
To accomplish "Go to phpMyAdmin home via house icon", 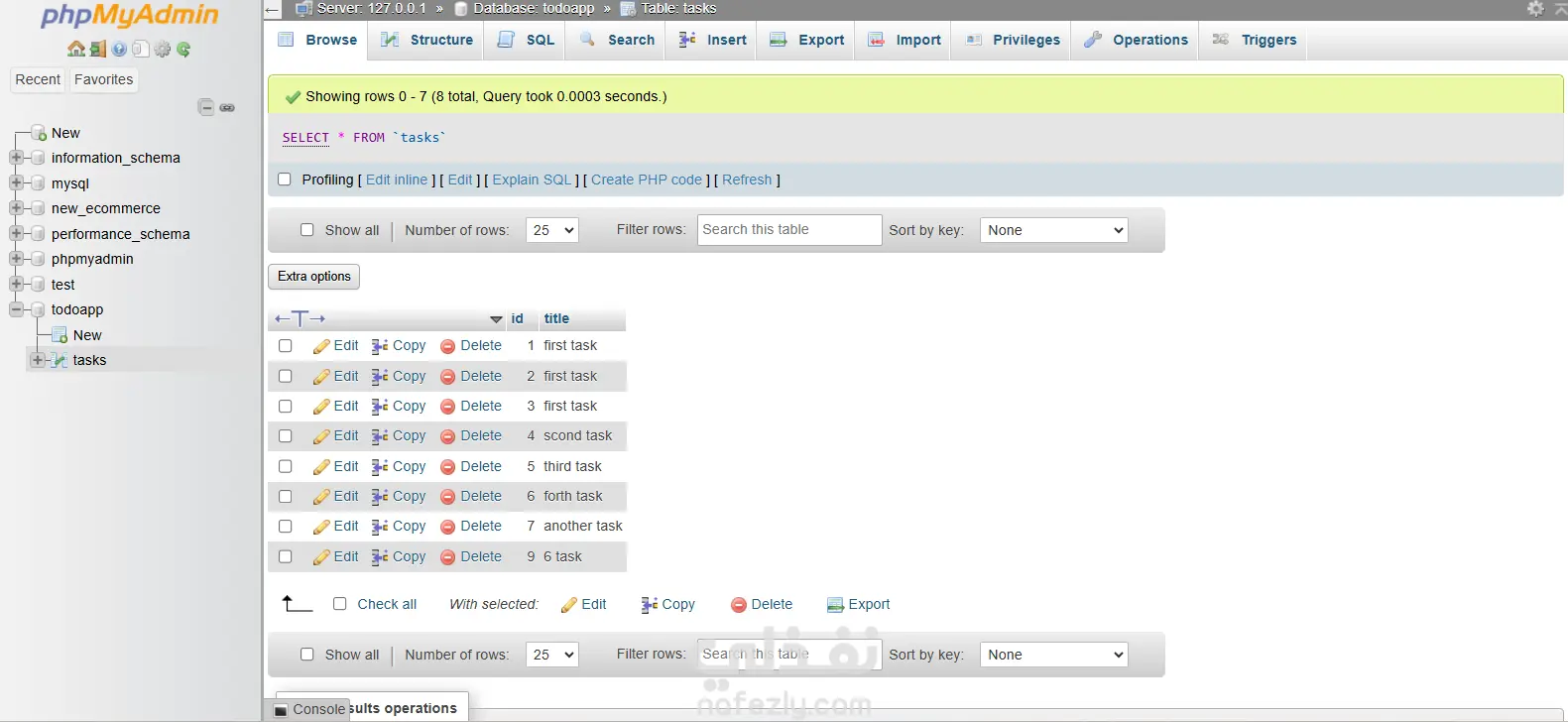I will tap(76, 49).
